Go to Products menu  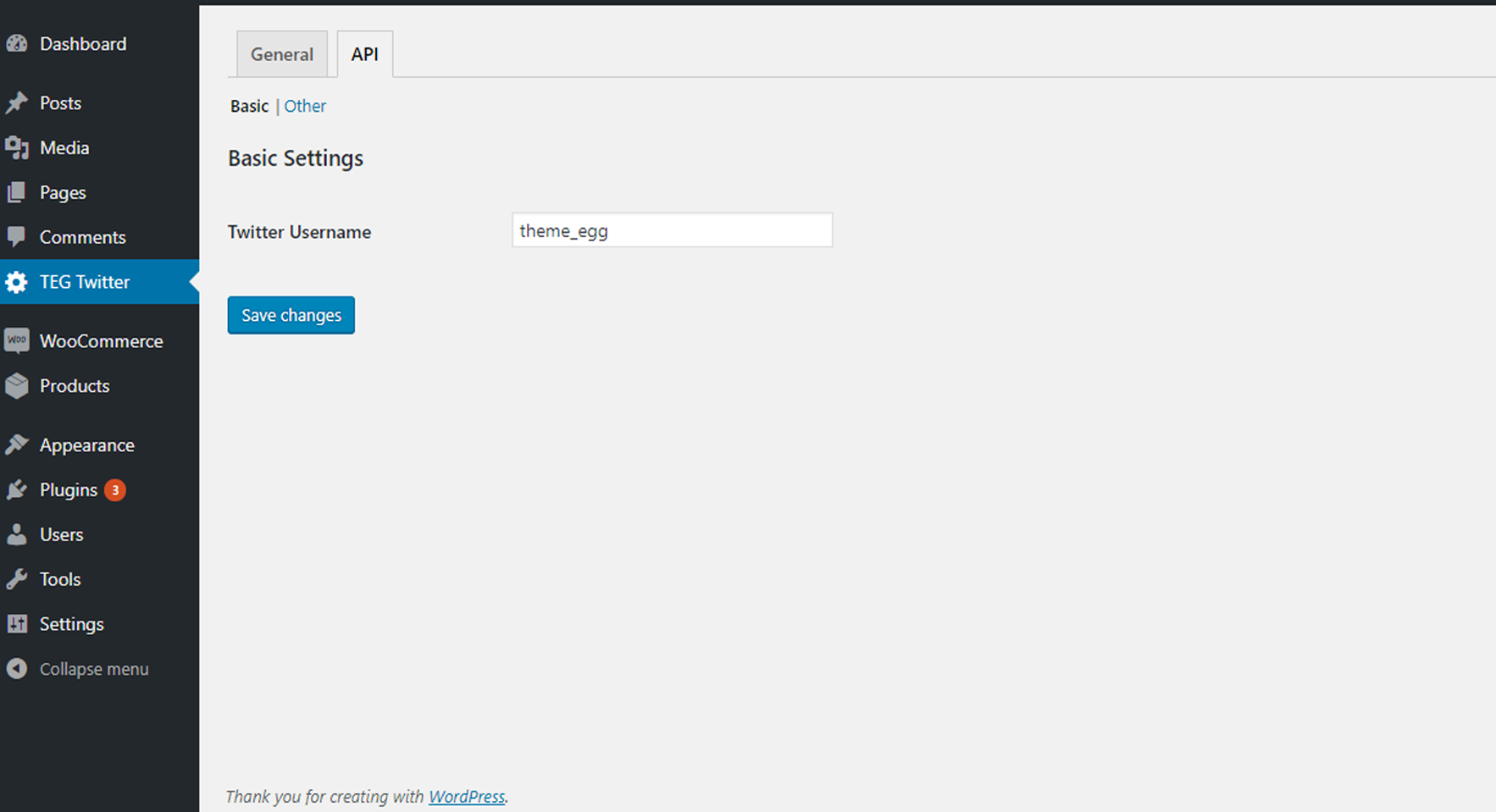[x=75, y=386]
